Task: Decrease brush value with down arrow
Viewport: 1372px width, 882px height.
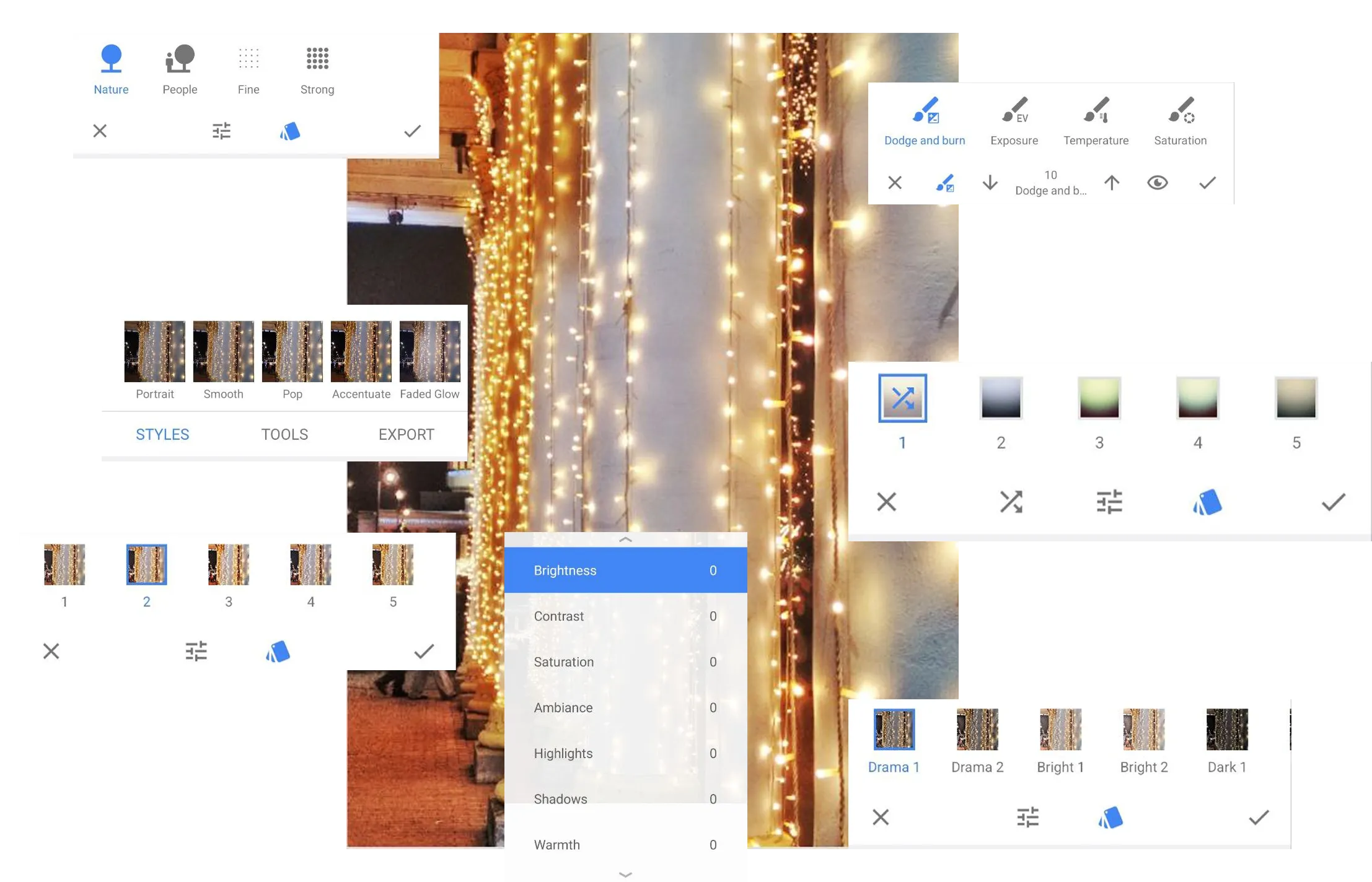Action: pos(990,183)
